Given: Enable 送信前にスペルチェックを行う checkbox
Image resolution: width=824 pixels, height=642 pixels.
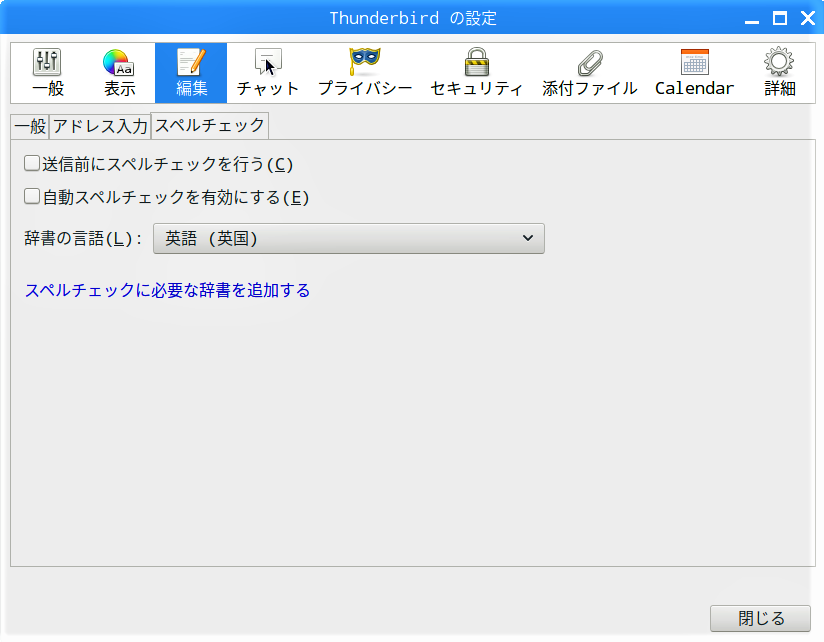Looking at the screenshot, I should point(32,163).
